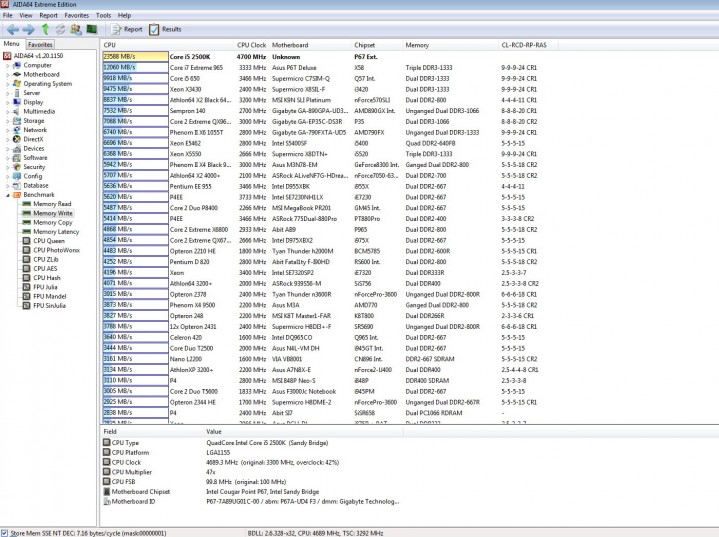The height and width of the screenshot is (537, 719).
Task: Expand the Motherboard tree node
Action: point(7,75)
